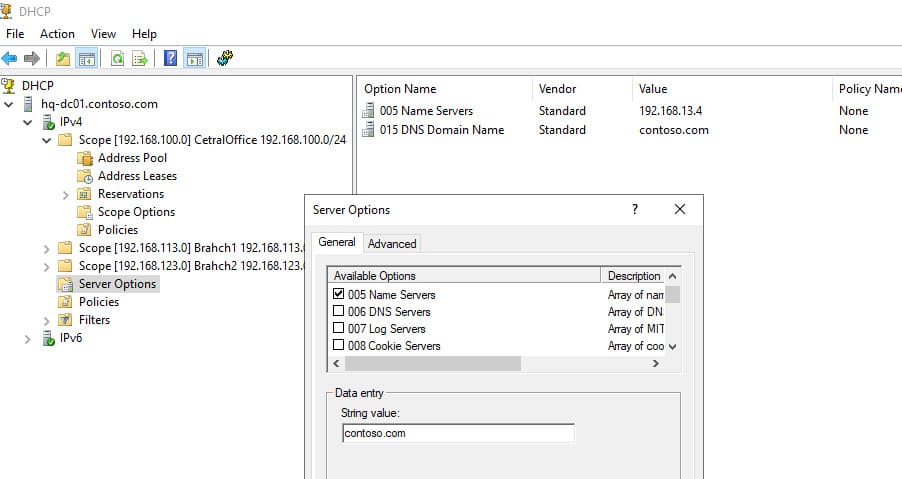
Task: Expand the Reservations tree node
Action: 65,194
